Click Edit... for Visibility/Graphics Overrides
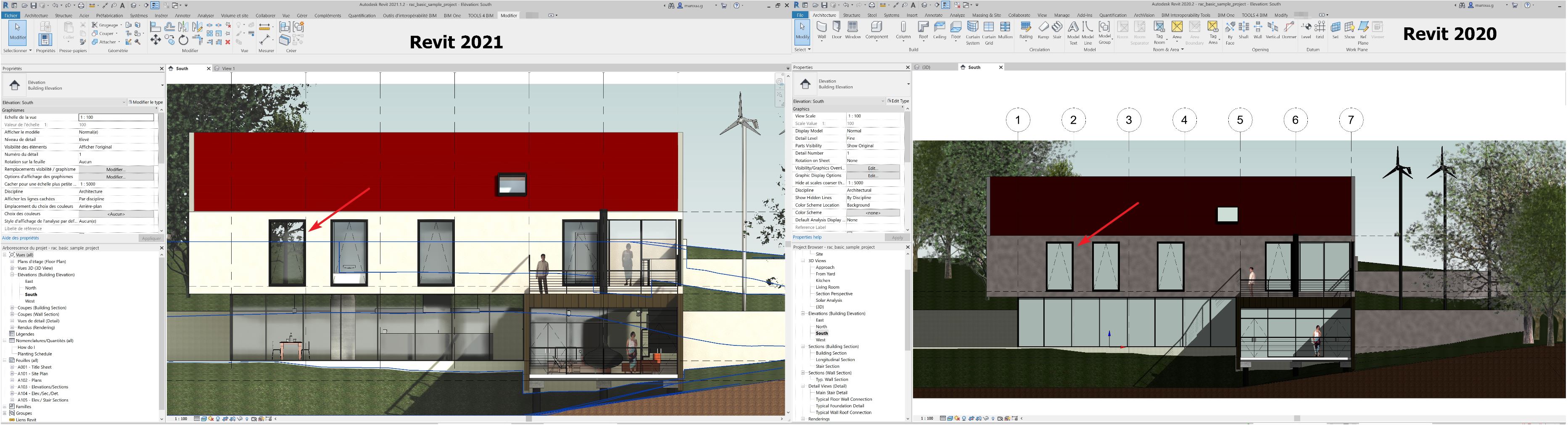The image size is (1568, 425). coord(873,169)
